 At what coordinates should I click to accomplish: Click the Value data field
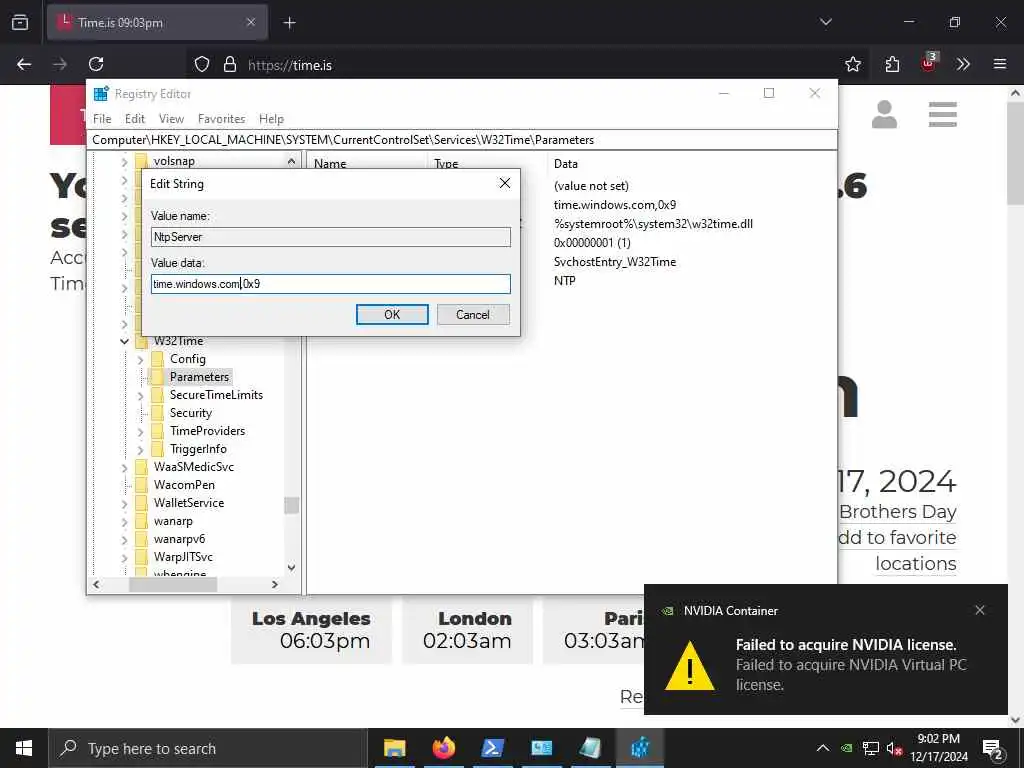click(x=330, y=283)
